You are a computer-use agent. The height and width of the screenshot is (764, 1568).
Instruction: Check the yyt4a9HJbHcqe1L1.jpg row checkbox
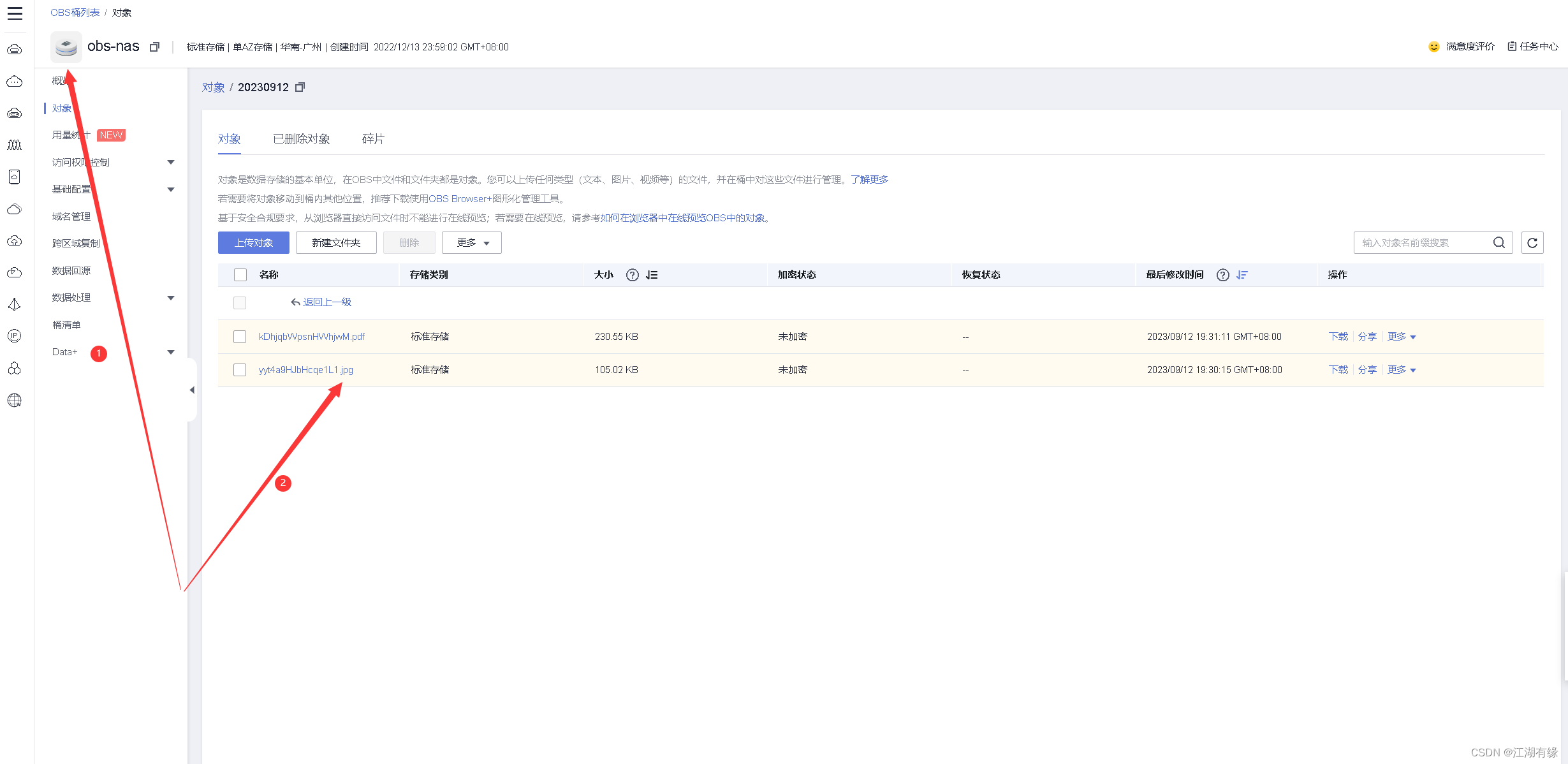coord(240,370)
